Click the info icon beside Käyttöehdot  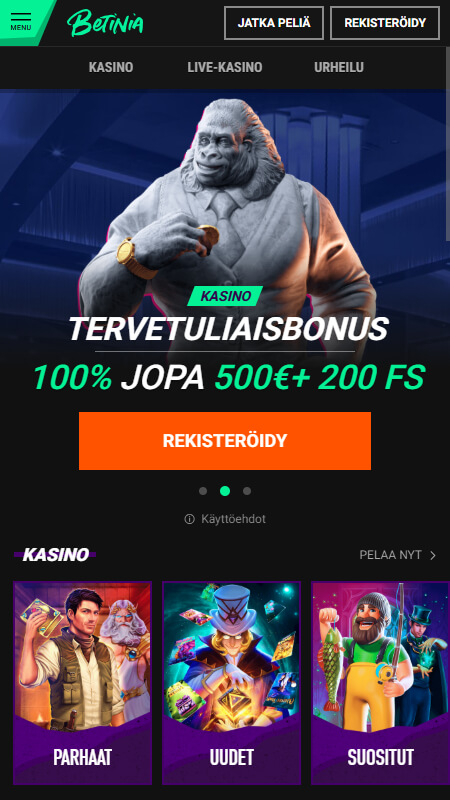pos(189,519)
